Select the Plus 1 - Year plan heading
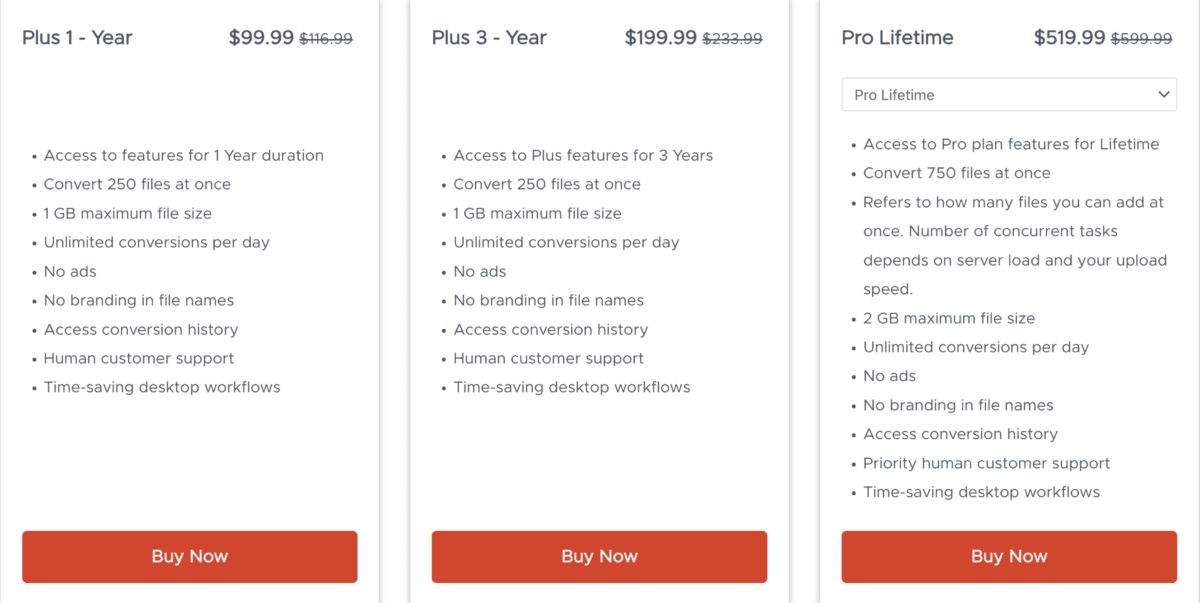This screenshot has height=603, width=1200. [77, 37]
